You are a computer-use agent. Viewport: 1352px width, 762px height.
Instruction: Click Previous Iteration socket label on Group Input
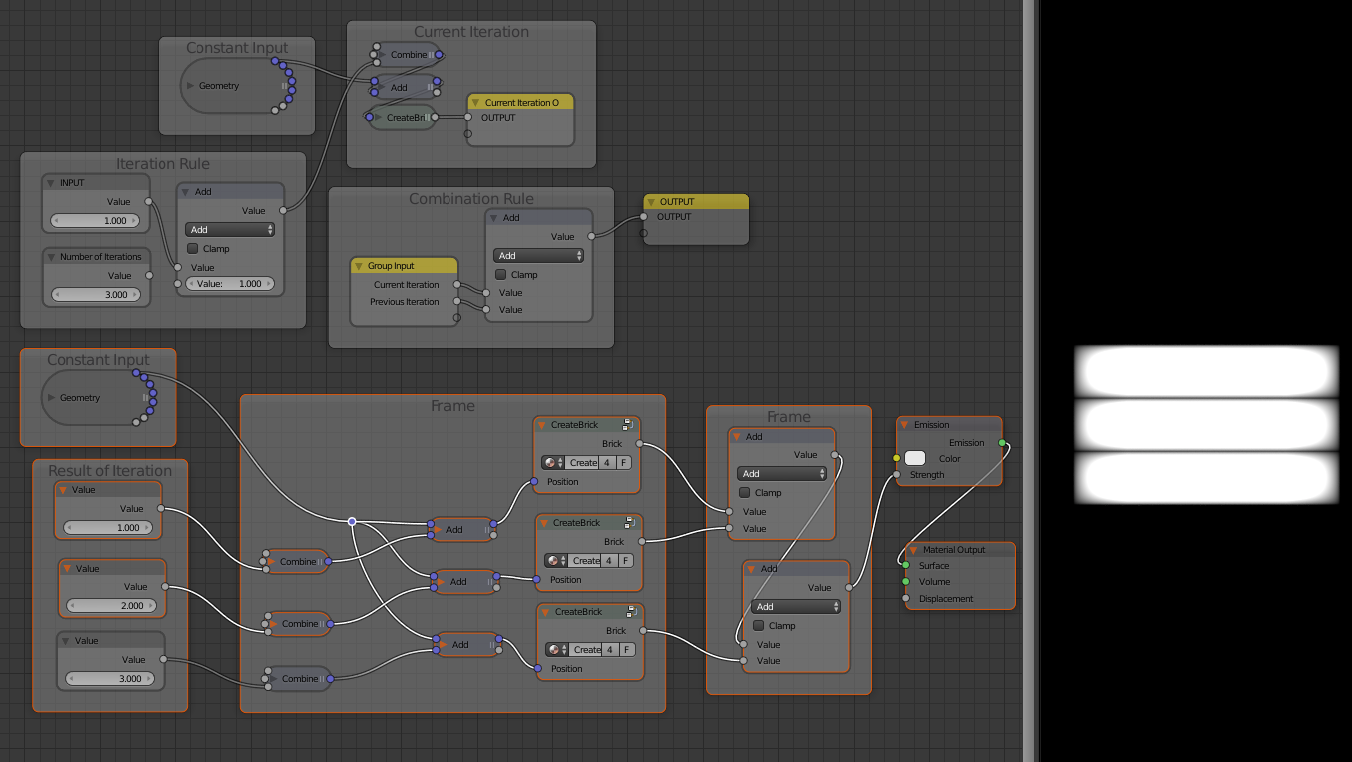405,302
